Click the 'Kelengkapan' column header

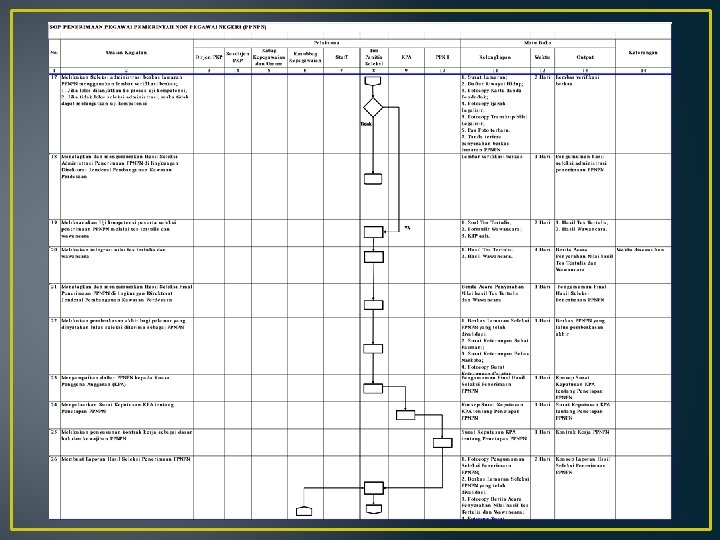[495, 57]
